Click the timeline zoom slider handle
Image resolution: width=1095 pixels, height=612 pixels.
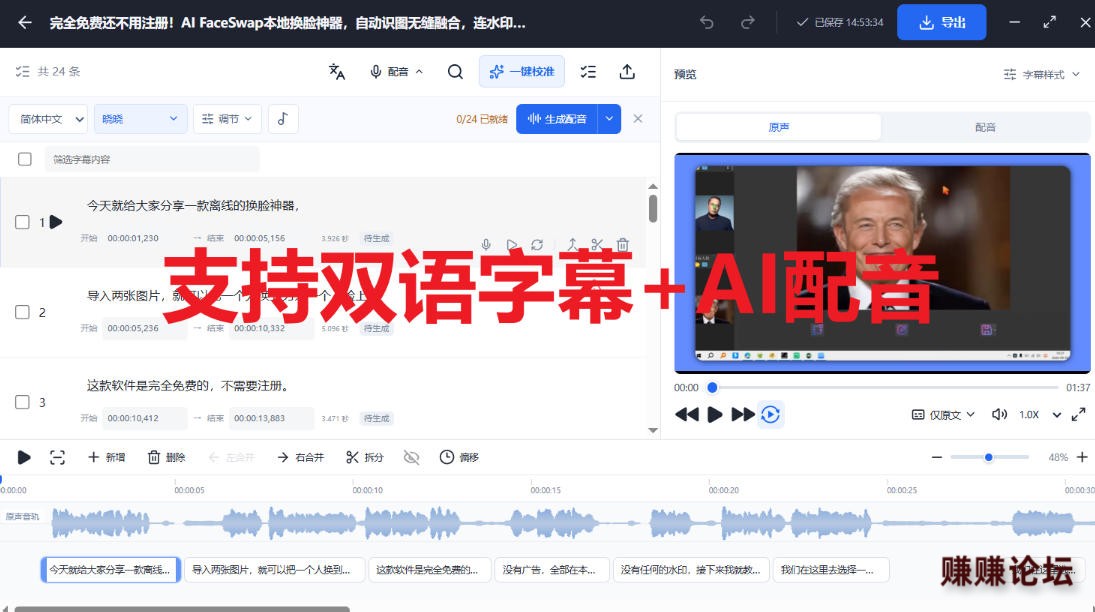pos(988,458)
